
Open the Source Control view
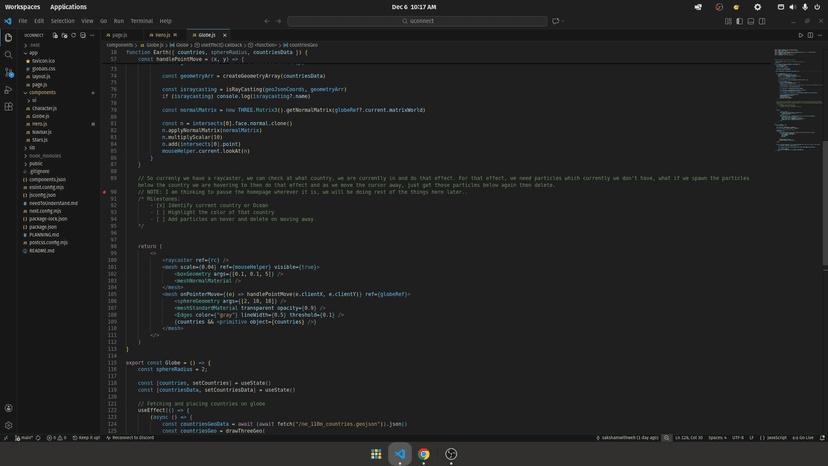[9, 72]
